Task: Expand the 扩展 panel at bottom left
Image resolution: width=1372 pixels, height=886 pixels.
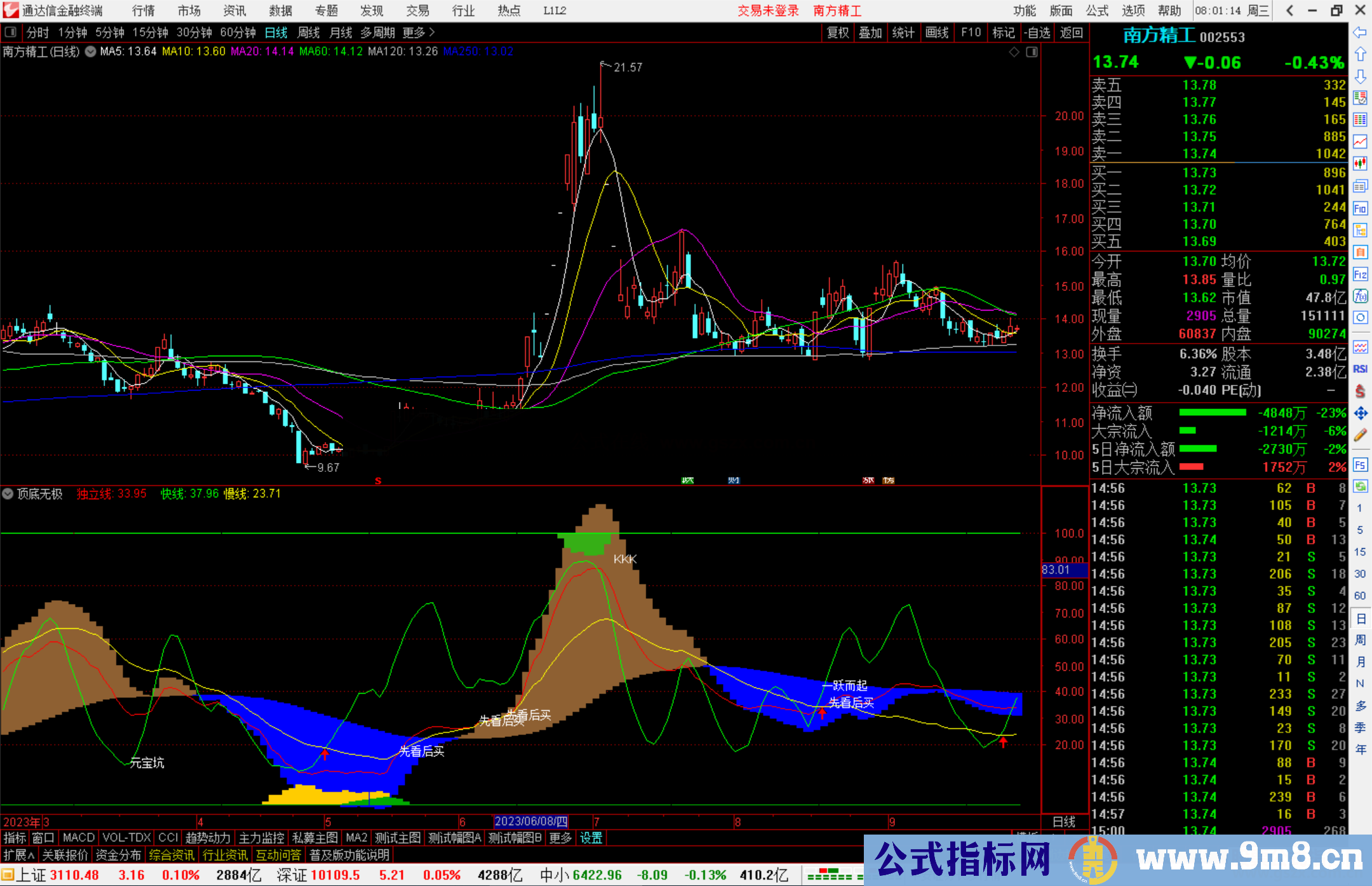Action: [18, 855]
